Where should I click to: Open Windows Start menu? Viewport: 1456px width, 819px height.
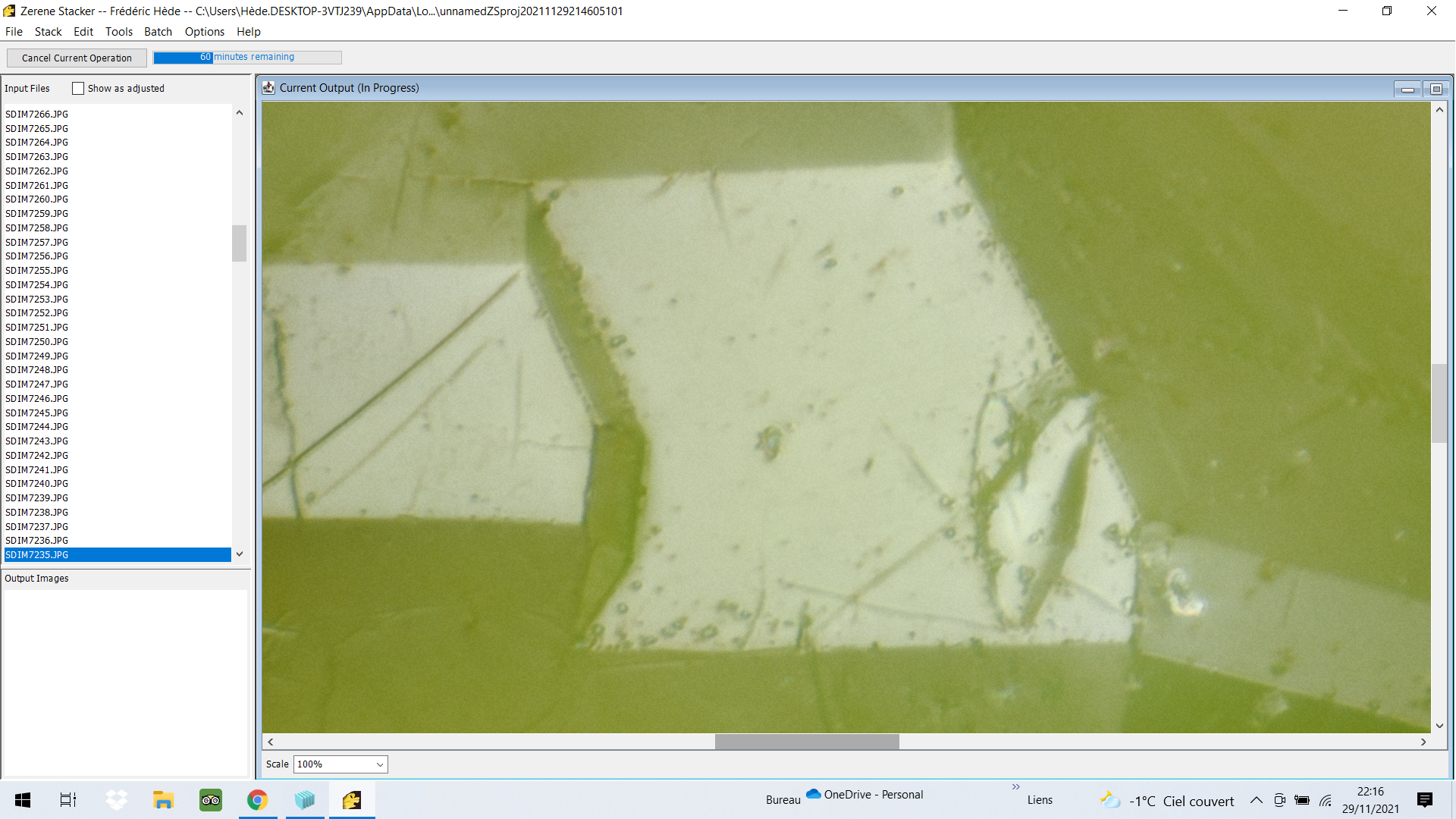(23, 800)
